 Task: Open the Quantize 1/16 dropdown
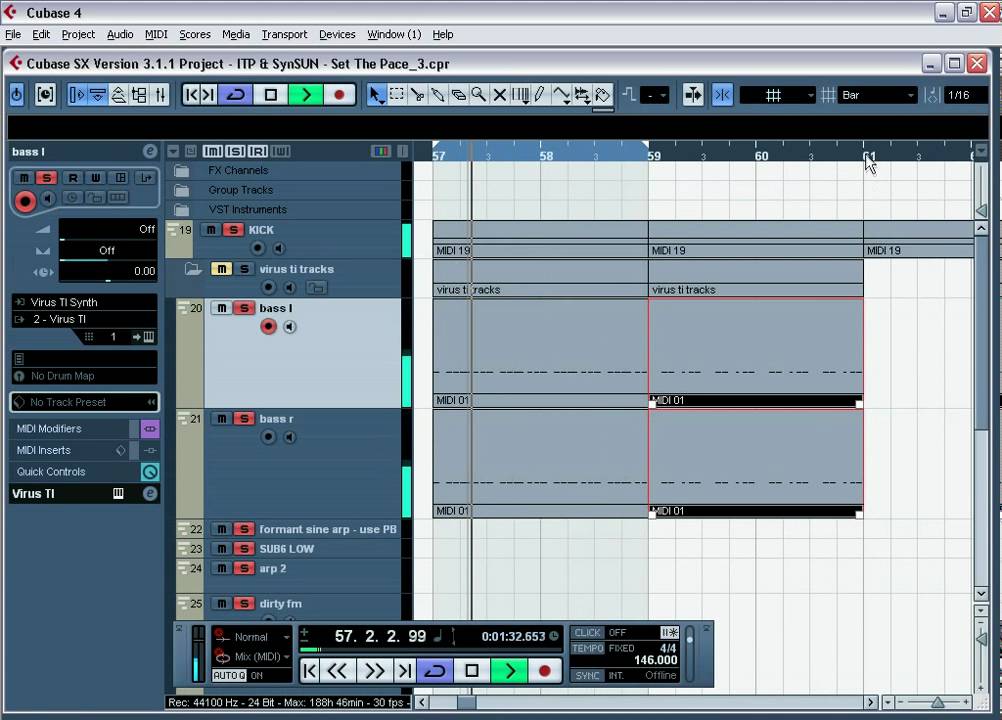964,95
